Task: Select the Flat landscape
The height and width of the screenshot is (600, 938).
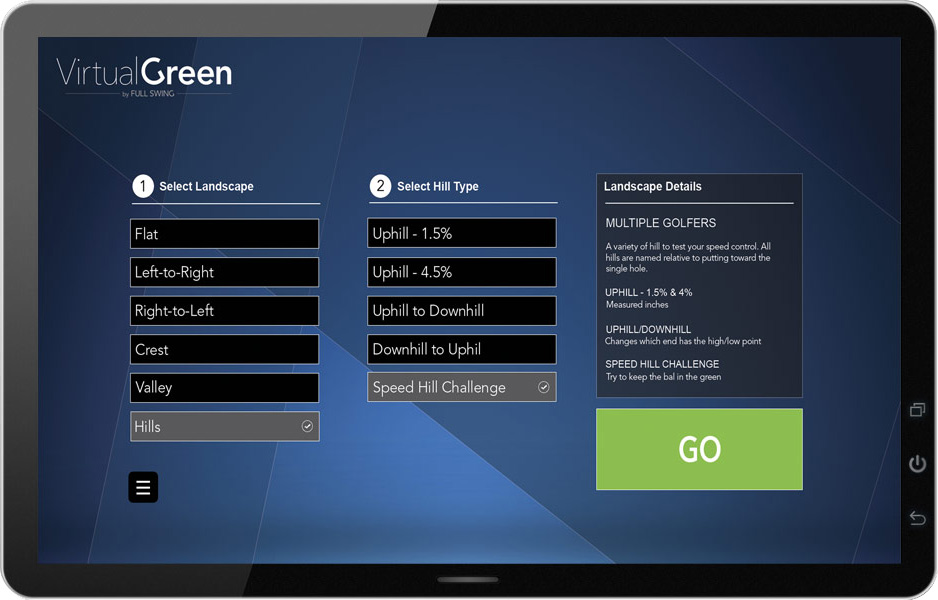Action: click(224, 233)
